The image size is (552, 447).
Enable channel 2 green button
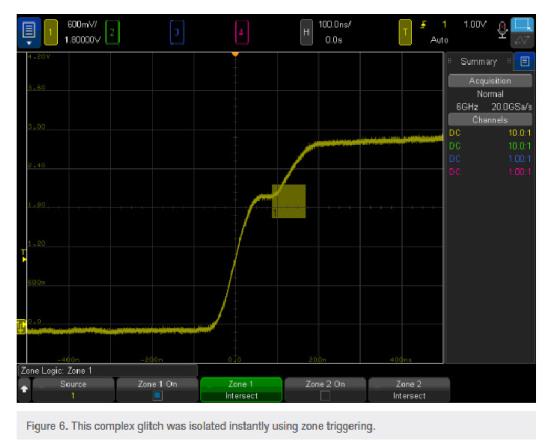click(x=112, y=32)
